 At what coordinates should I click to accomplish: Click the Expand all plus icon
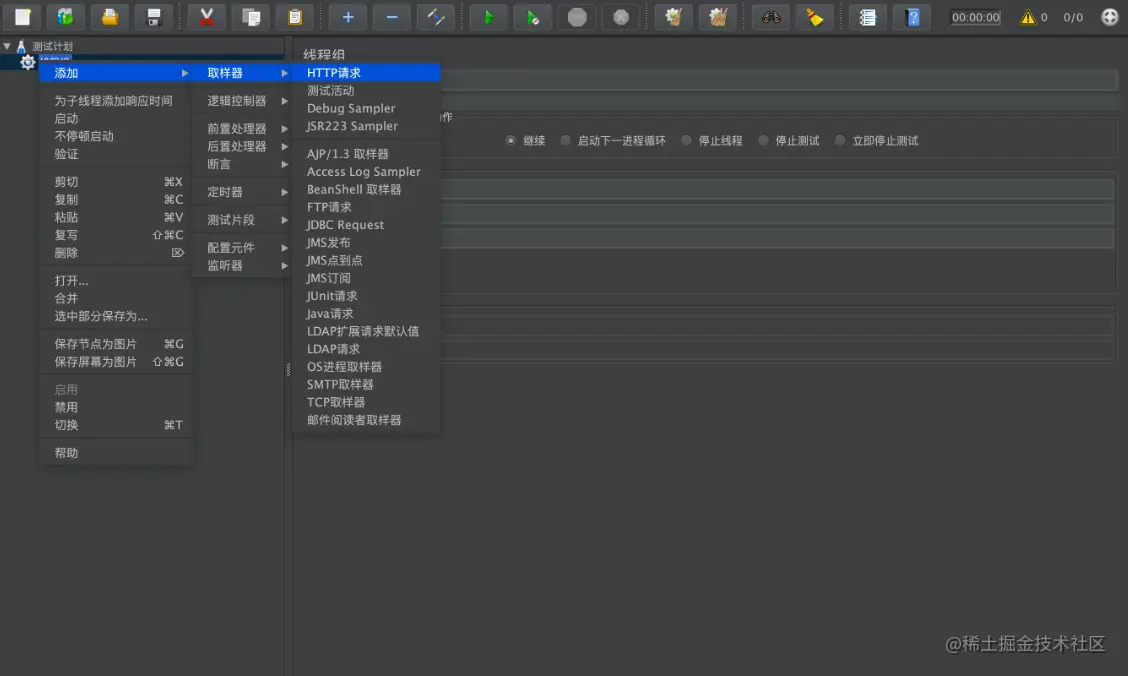coord(348,17)
